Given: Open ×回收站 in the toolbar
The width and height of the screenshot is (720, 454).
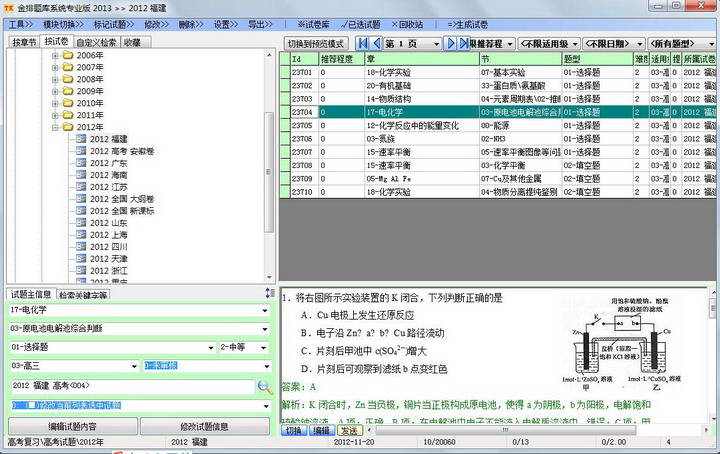Looking at the screenshot, I should coord(407,24).
